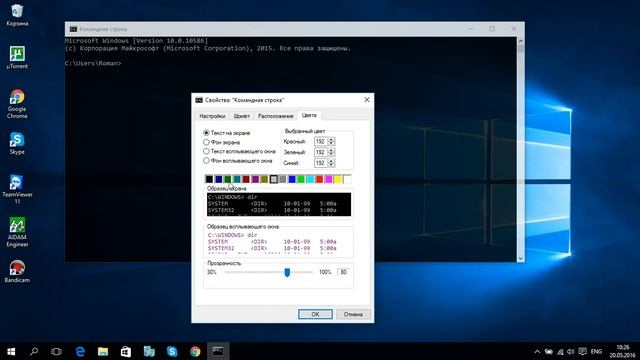640x360 pixels.
Task: Switch to the Шрифт tab
Action: (242, 116)
